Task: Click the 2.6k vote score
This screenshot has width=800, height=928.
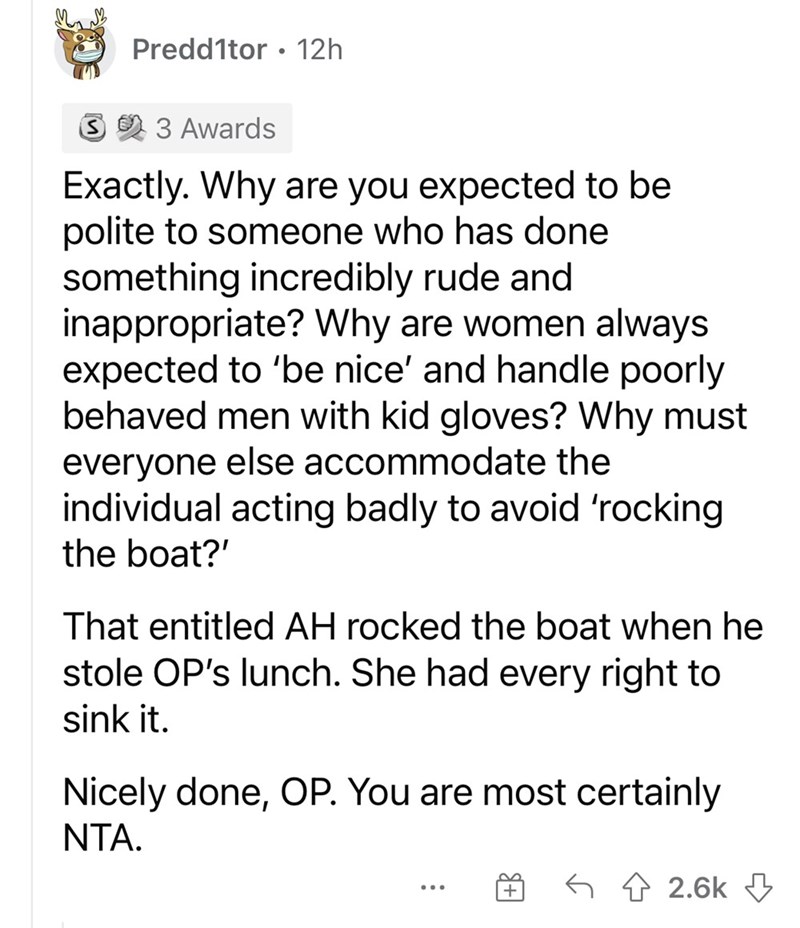Action: pos(698,887)
